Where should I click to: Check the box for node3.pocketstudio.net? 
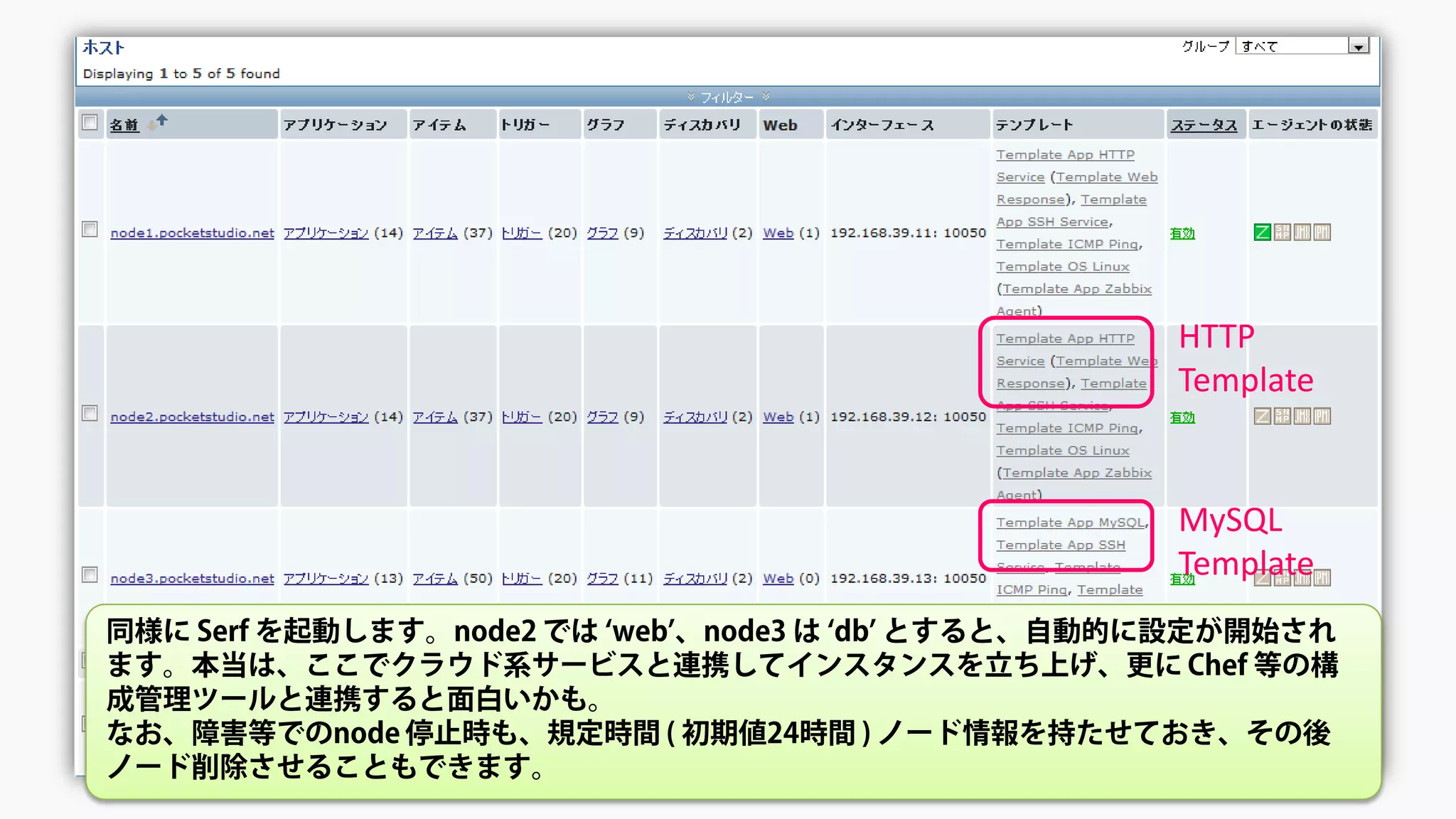pos(90,574)
